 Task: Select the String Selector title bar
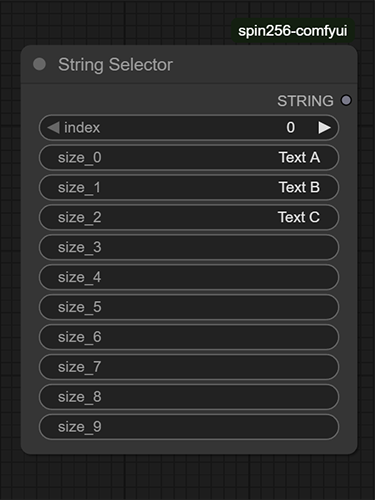pos(189,64)
